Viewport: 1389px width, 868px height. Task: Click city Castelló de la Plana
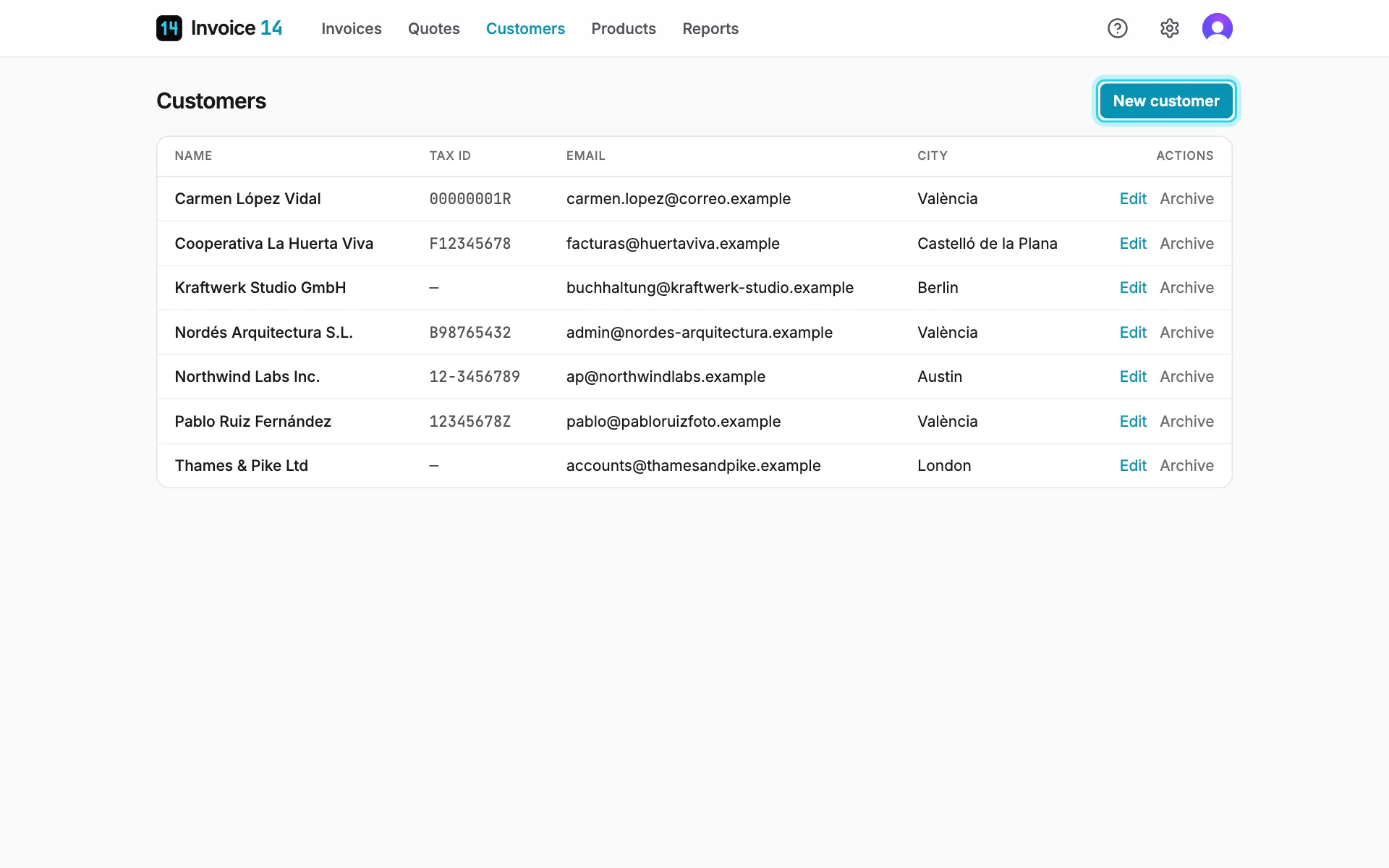pyautogui.click(x=987, y=244)
